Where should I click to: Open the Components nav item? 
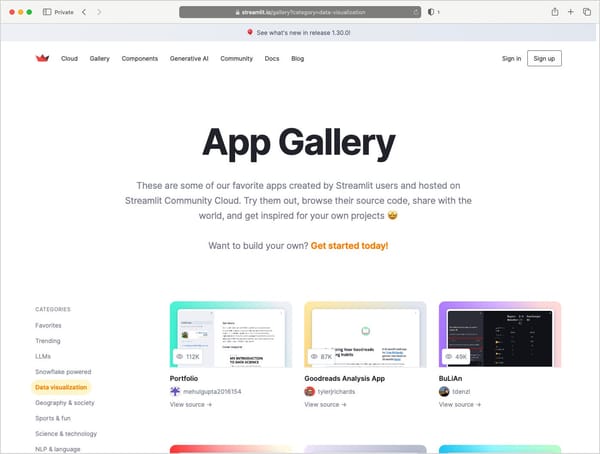(x=140, y=59)
